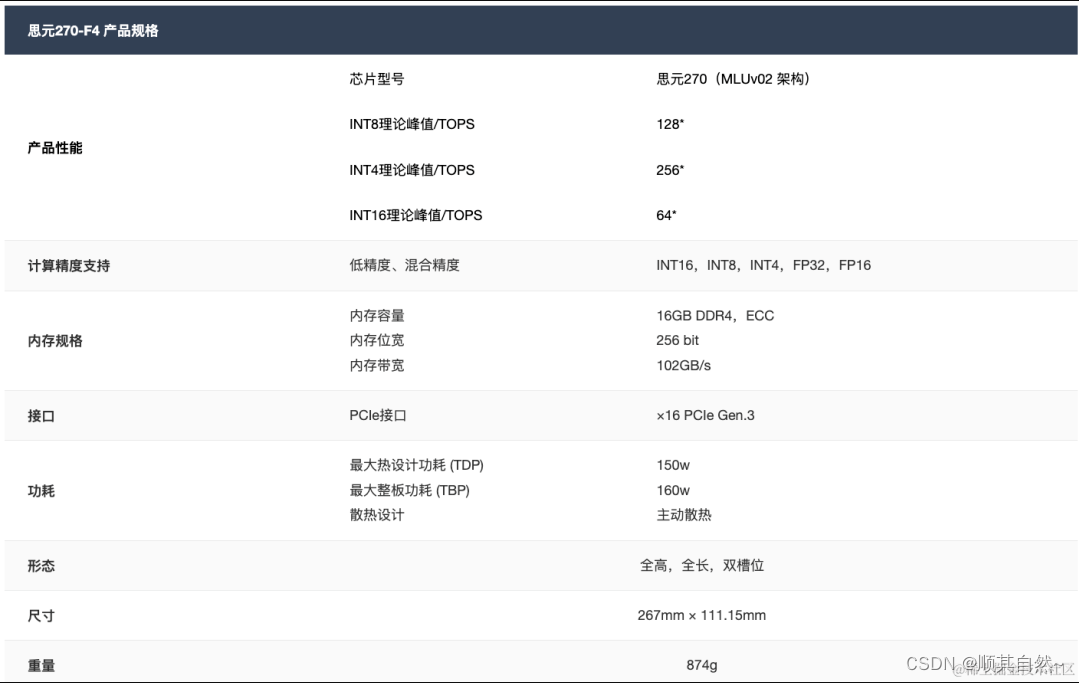1079x683 pixels.
Task: Click 'INT4理论峰值/TOPS' label
Action: click(x=412, y=170)
